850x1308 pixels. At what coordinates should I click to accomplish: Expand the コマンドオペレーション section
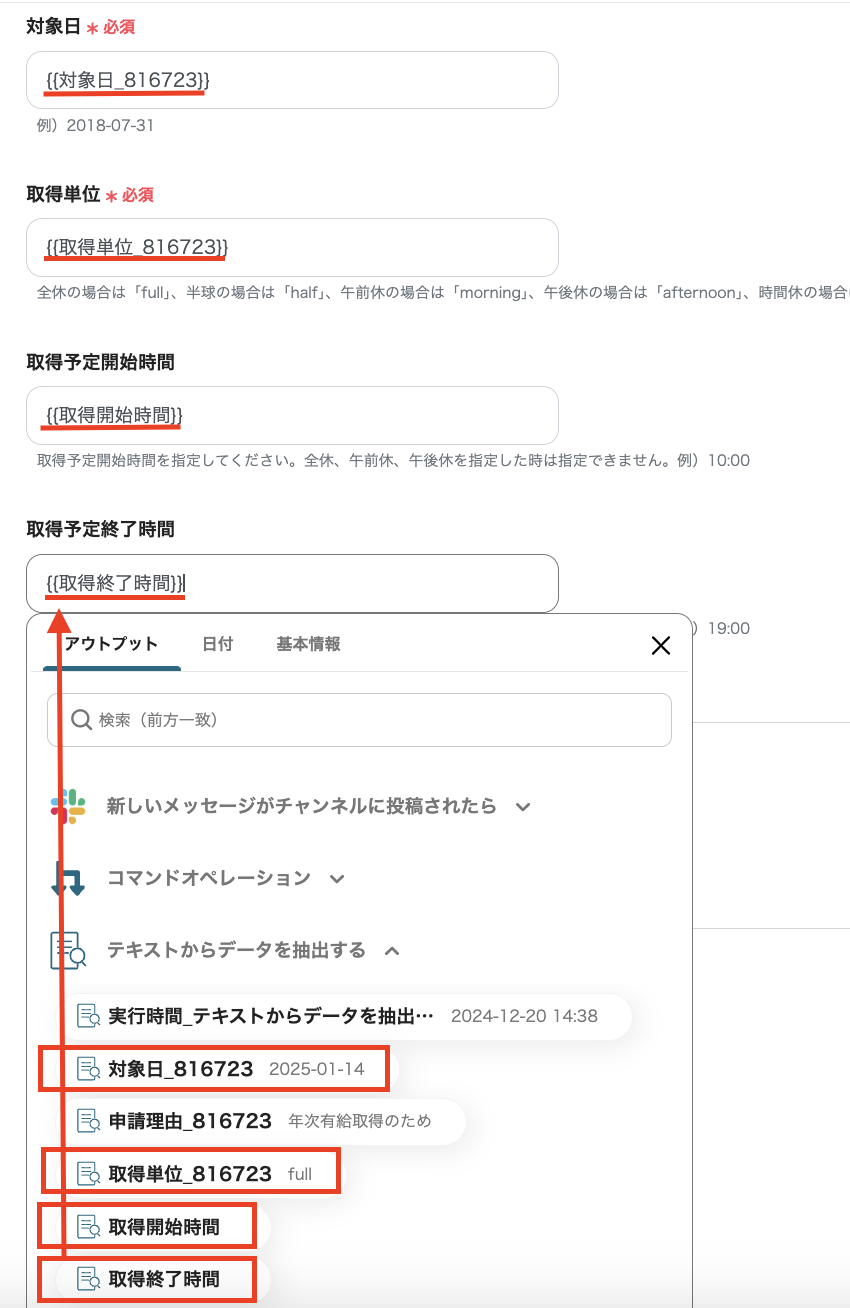[337, 878]
